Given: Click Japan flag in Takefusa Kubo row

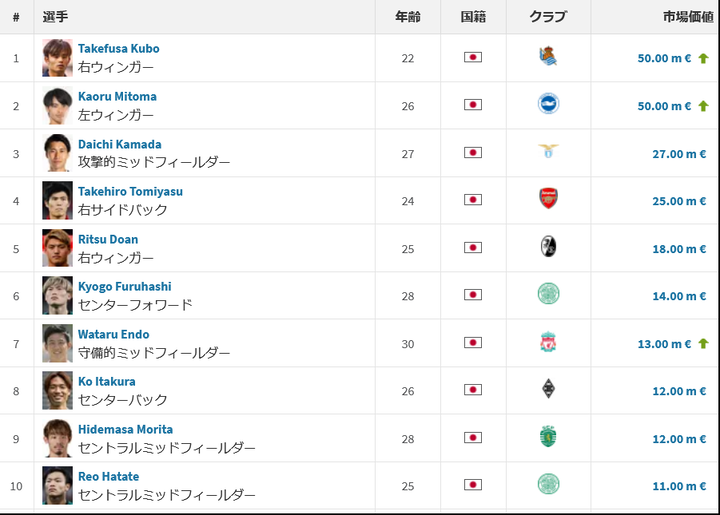Looking at the screenshot, I should coord(473,57).
